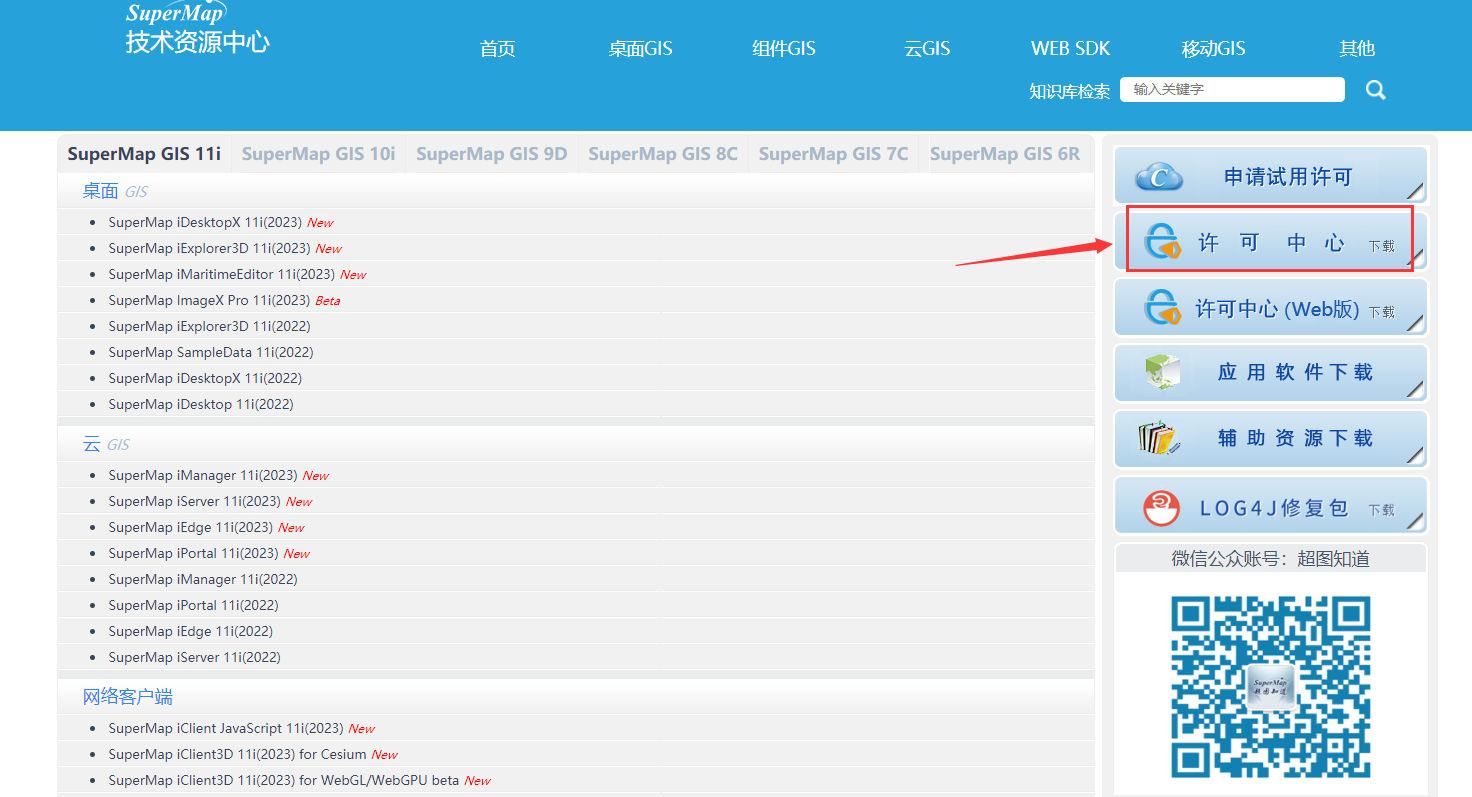Click the 辅助资源下载 button
The width and height of the screenshot is (1472, 797).
point(1271,438)
